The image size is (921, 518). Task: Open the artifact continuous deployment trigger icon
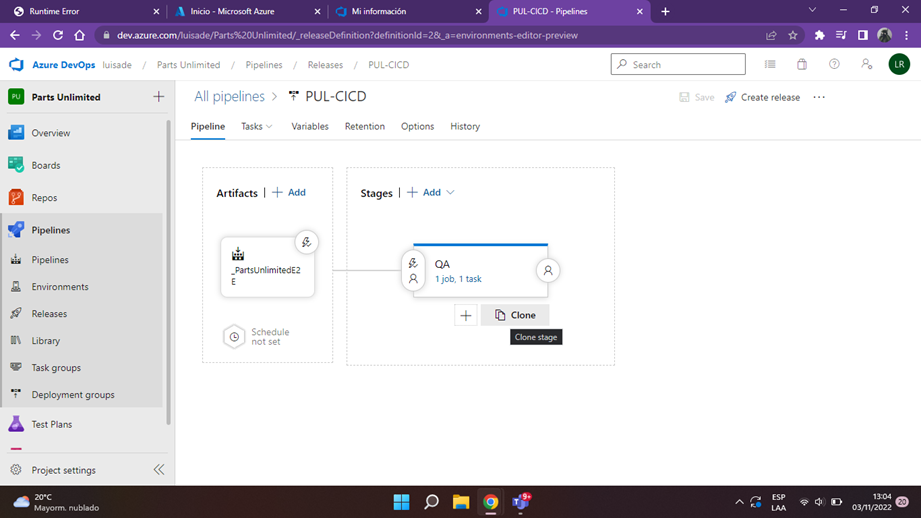(306, 242)
